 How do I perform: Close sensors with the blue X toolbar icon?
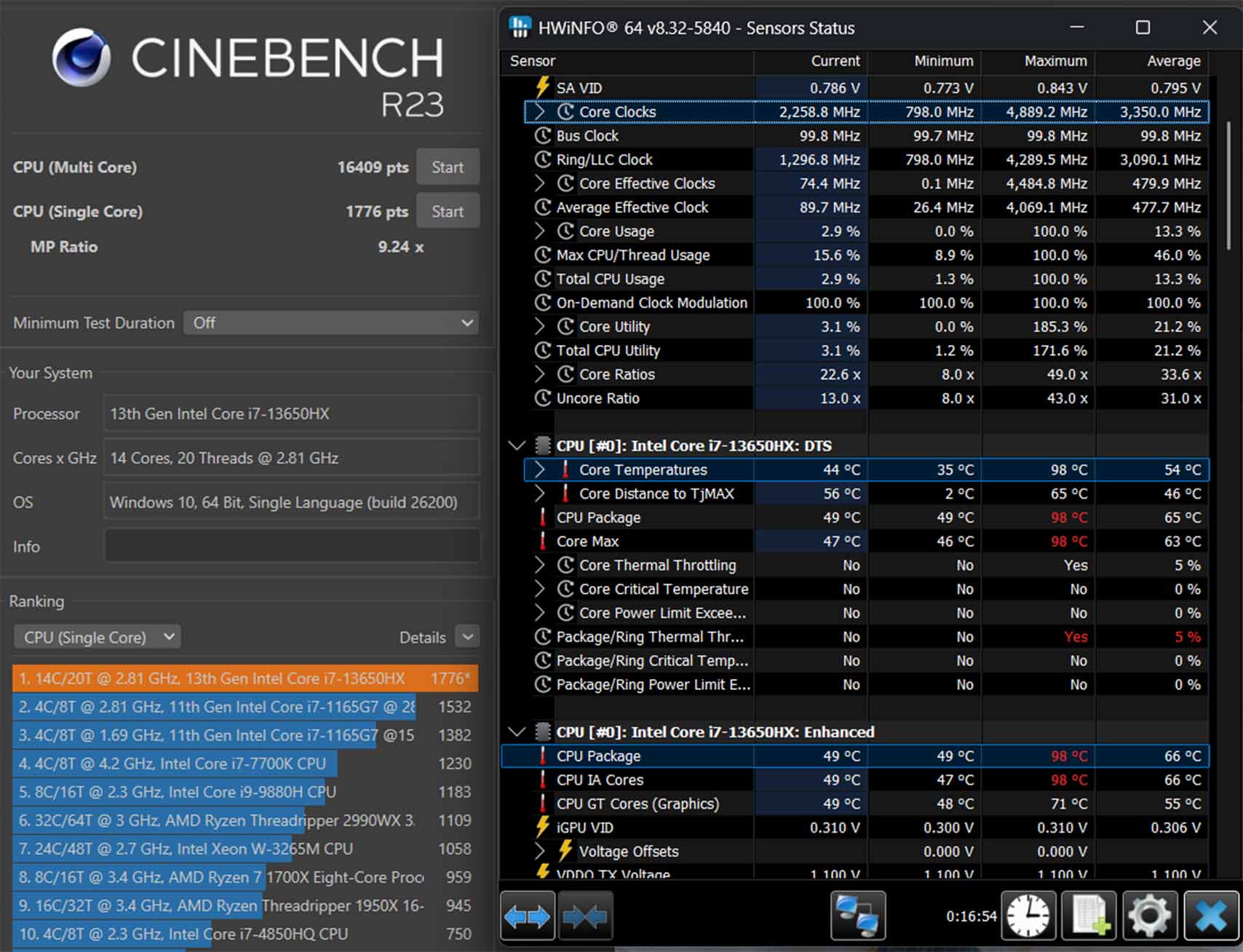point(1211,916)
